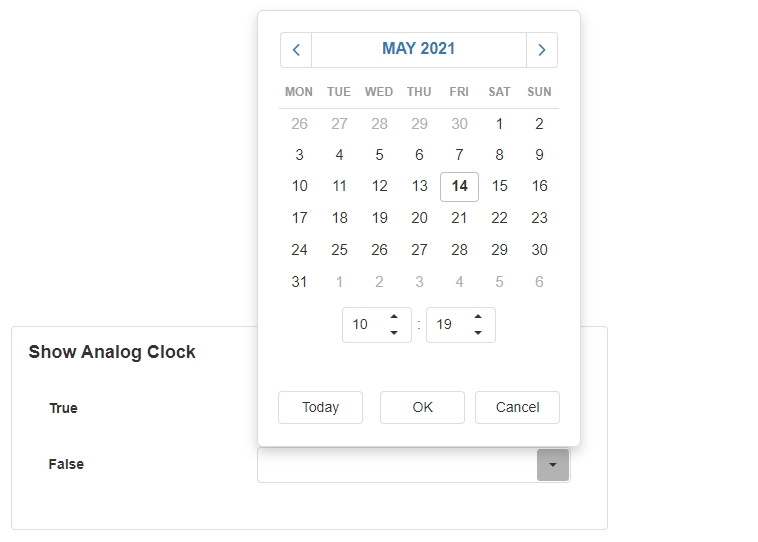Confirm the date with OK
The image size is (758, 542).
point(422,407)
